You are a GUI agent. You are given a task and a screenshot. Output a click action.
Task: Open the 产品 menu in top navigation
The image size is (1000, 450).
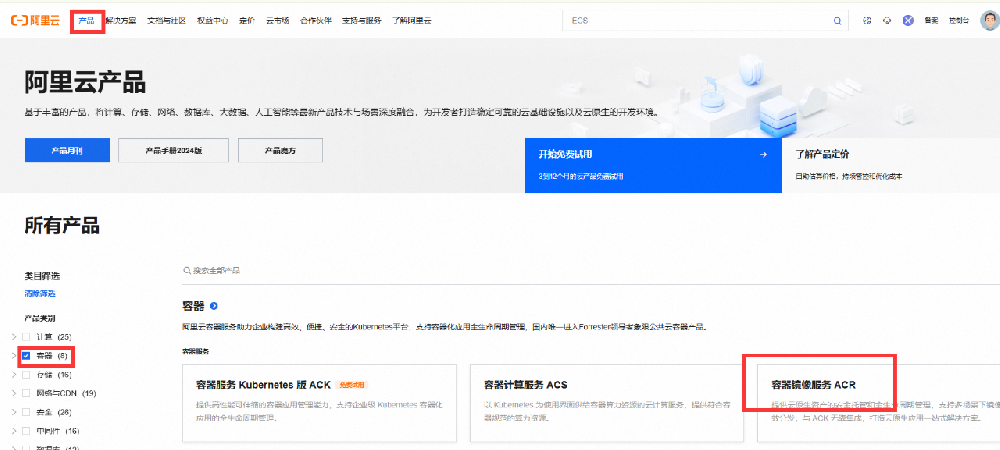(x=87, y=21)
